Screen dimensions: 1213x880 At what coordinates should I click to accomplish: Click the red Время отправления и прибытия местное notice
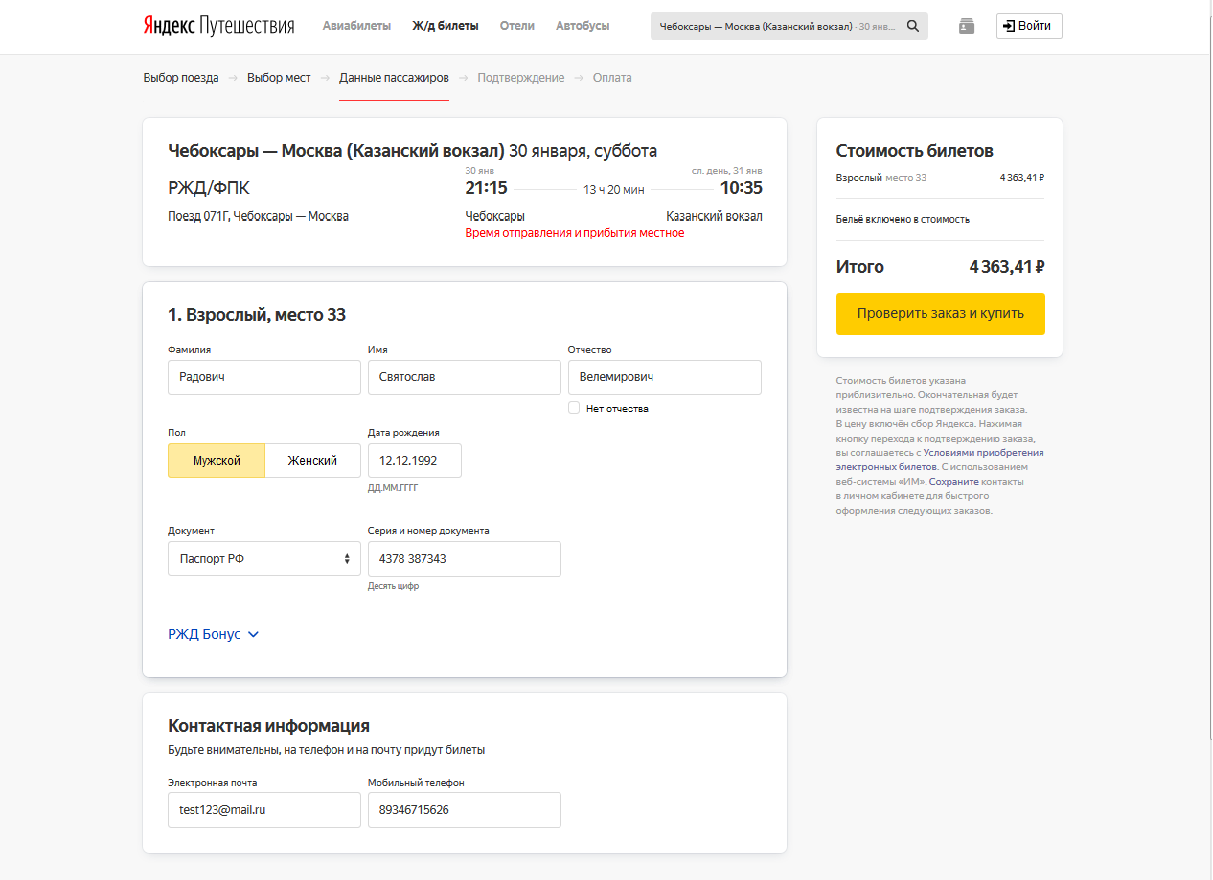tap(575, 233)
